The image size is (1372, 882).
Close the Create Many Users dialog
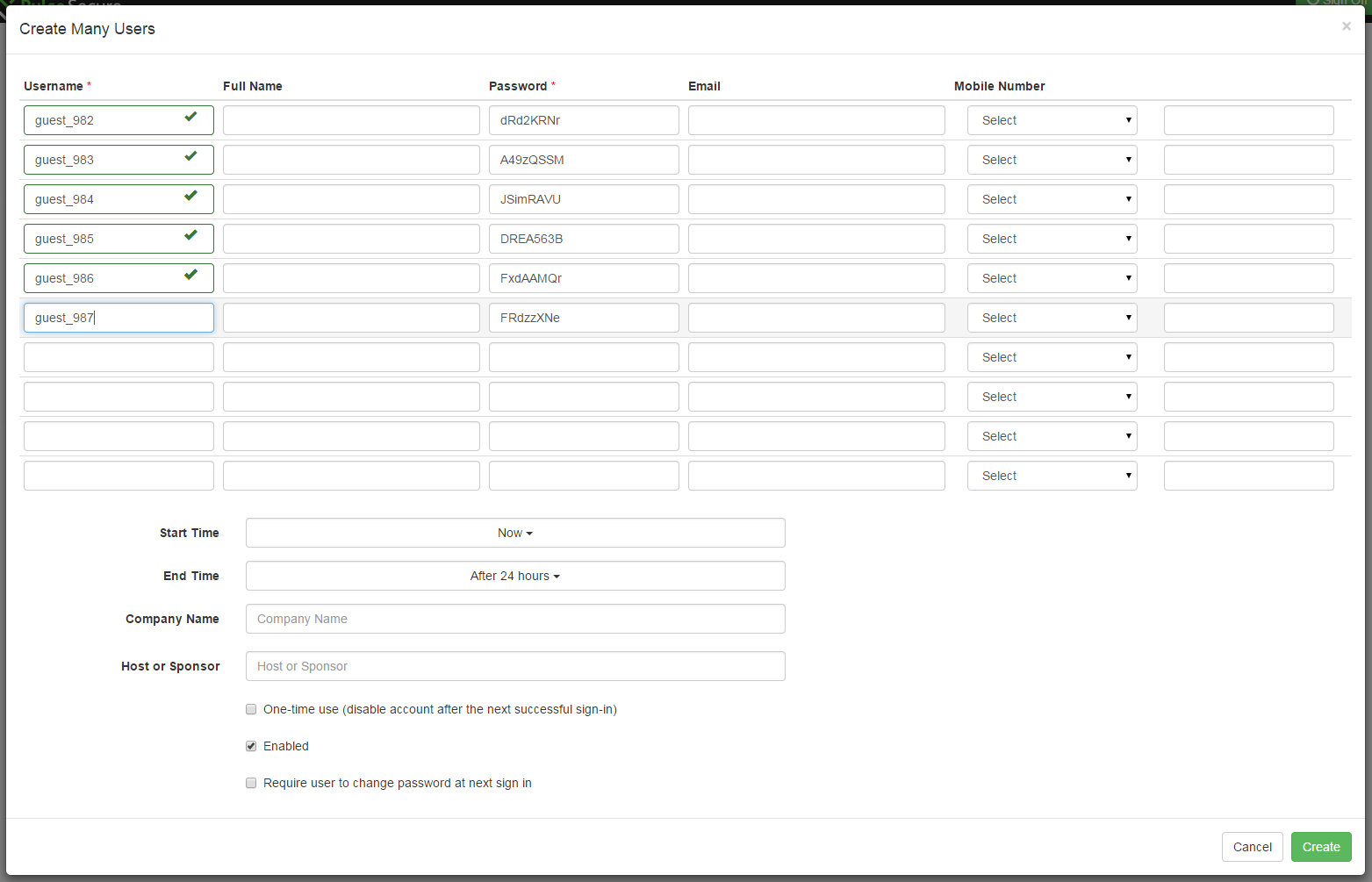click(1346, 26)
